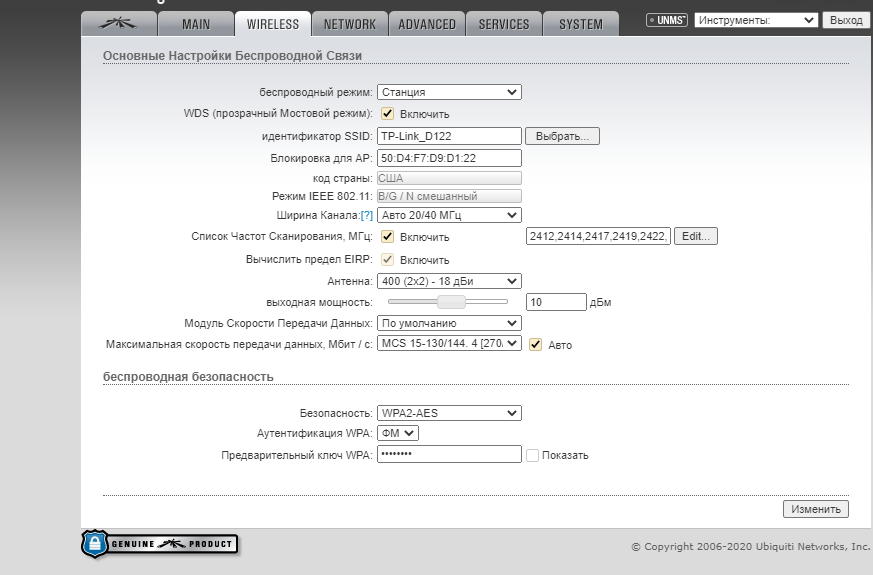
Task: Expand the Инструменты tools dropdown
Action: tap(755, 20)
